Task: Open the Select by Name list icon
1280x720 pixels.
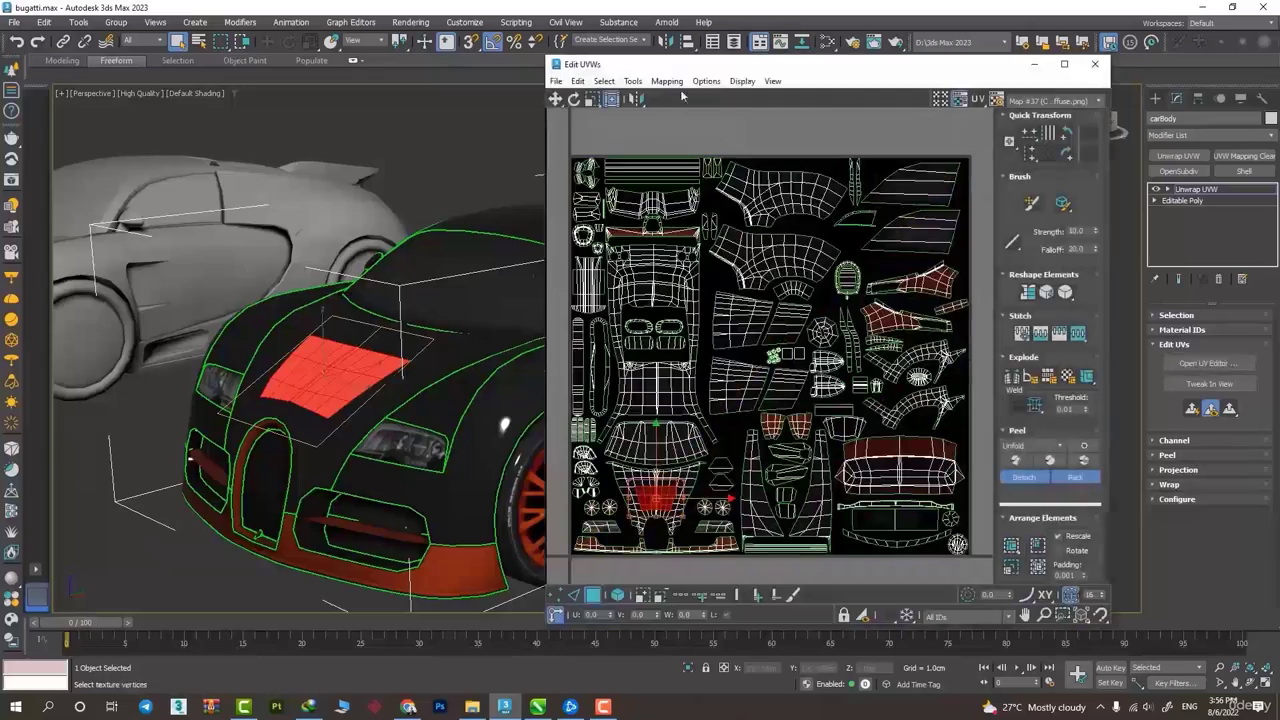Action: (x=199, y=42)
